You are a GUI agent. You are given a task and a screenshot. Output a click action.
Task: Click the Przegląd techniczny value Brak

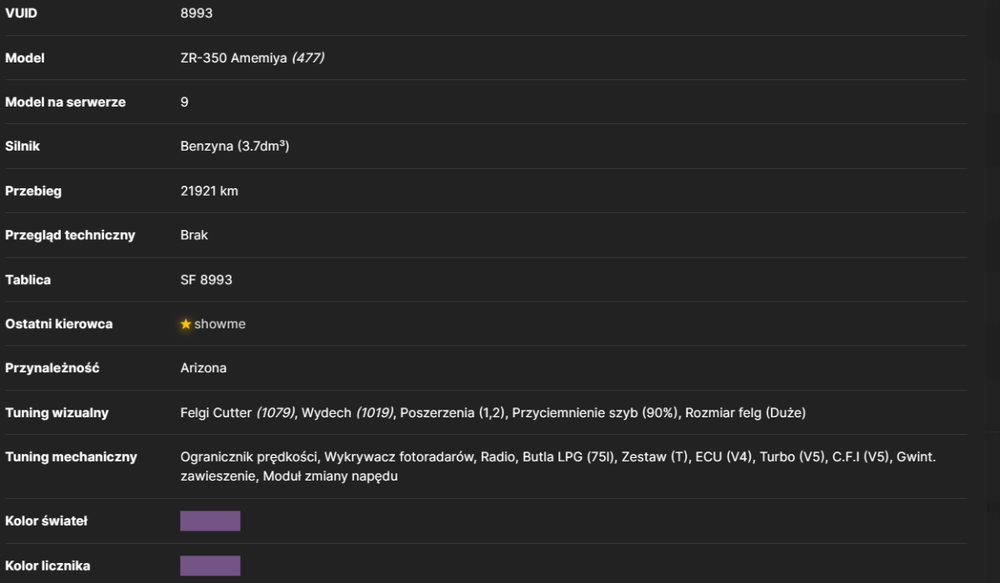194,235
